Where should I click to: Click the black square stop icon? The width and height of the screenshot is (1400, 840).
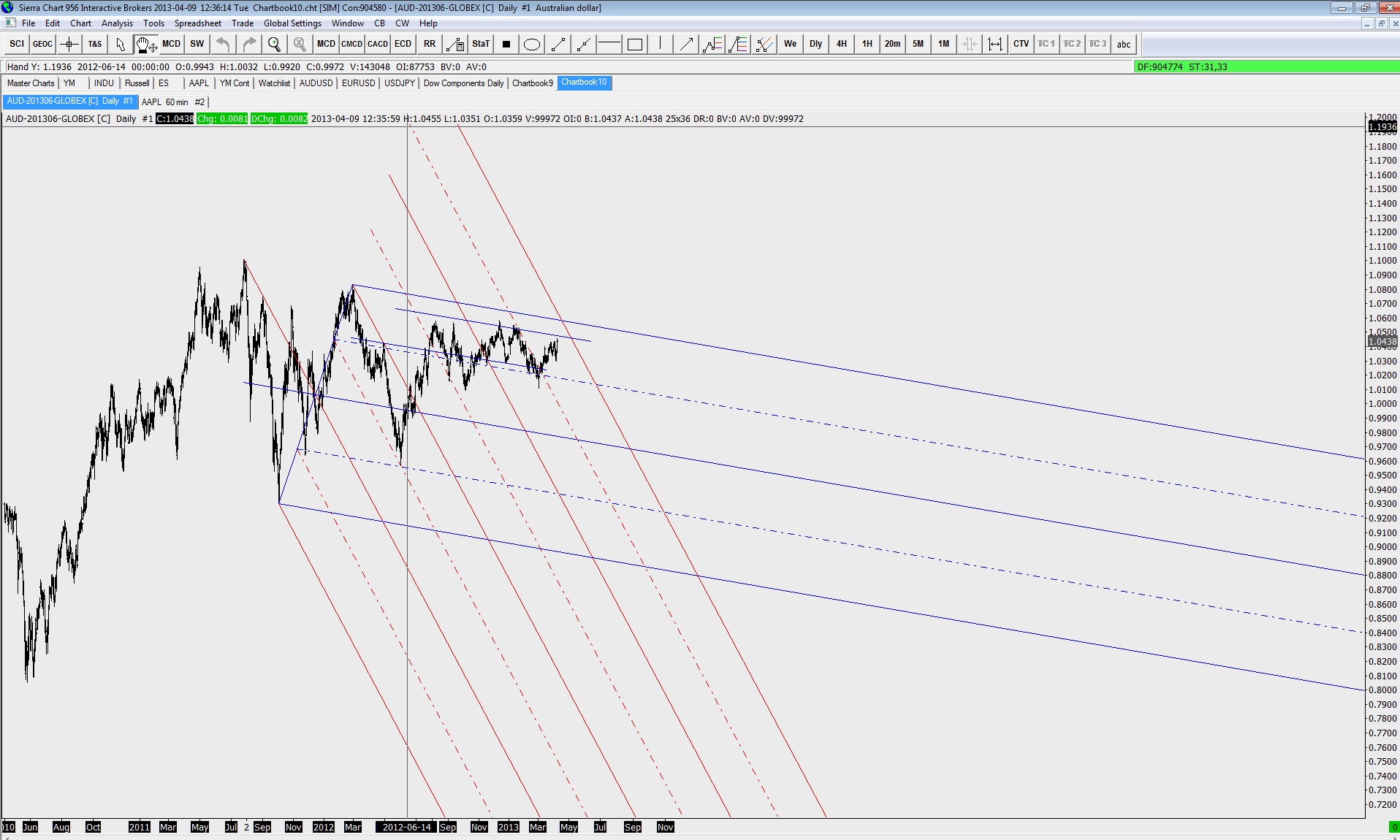(x=506, y=44)
